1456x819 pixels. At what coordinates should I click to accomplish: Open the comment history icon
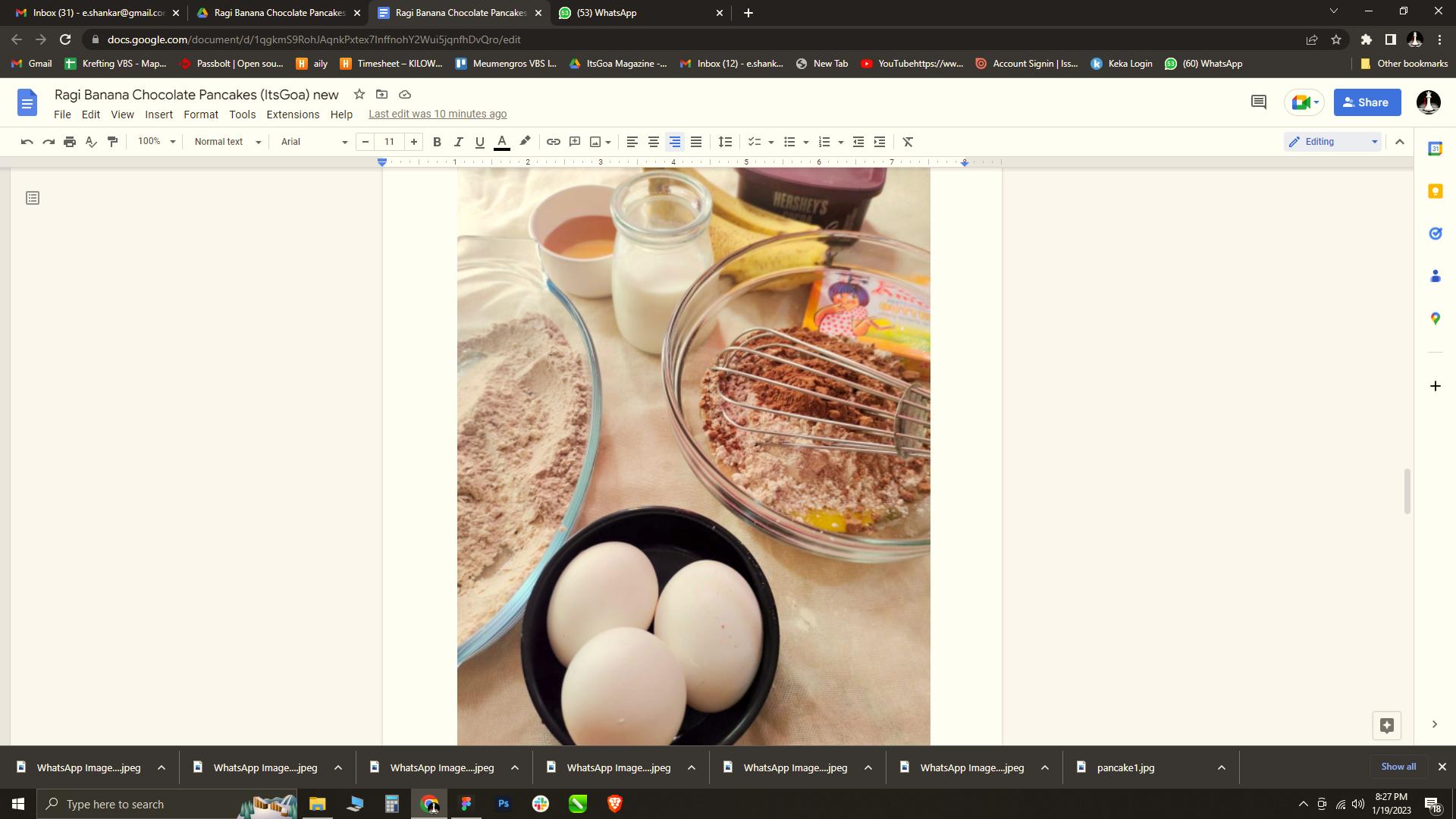tap(1259, 102)
